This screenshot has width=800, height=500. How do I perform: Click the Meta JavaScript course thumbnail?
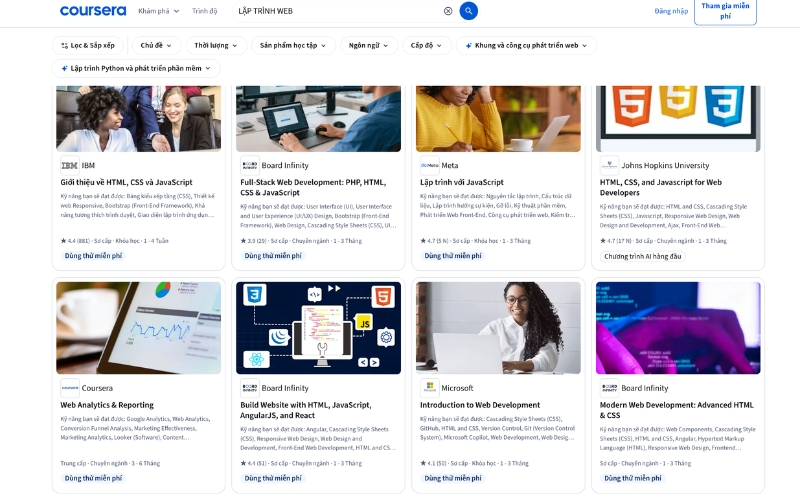(498, 118)
